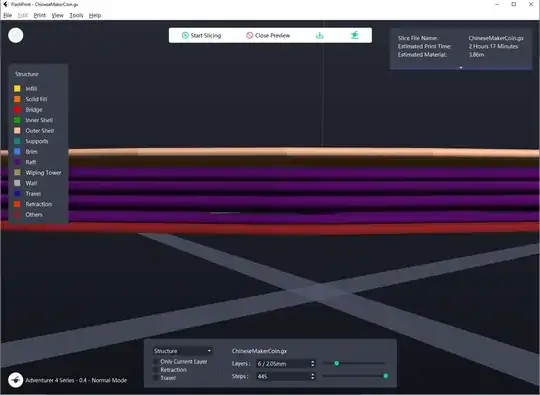The width and height of the screenshot is (540, 395).
Task: Click the send-to-printer icon in the toolbar
Action: [355, 35]
